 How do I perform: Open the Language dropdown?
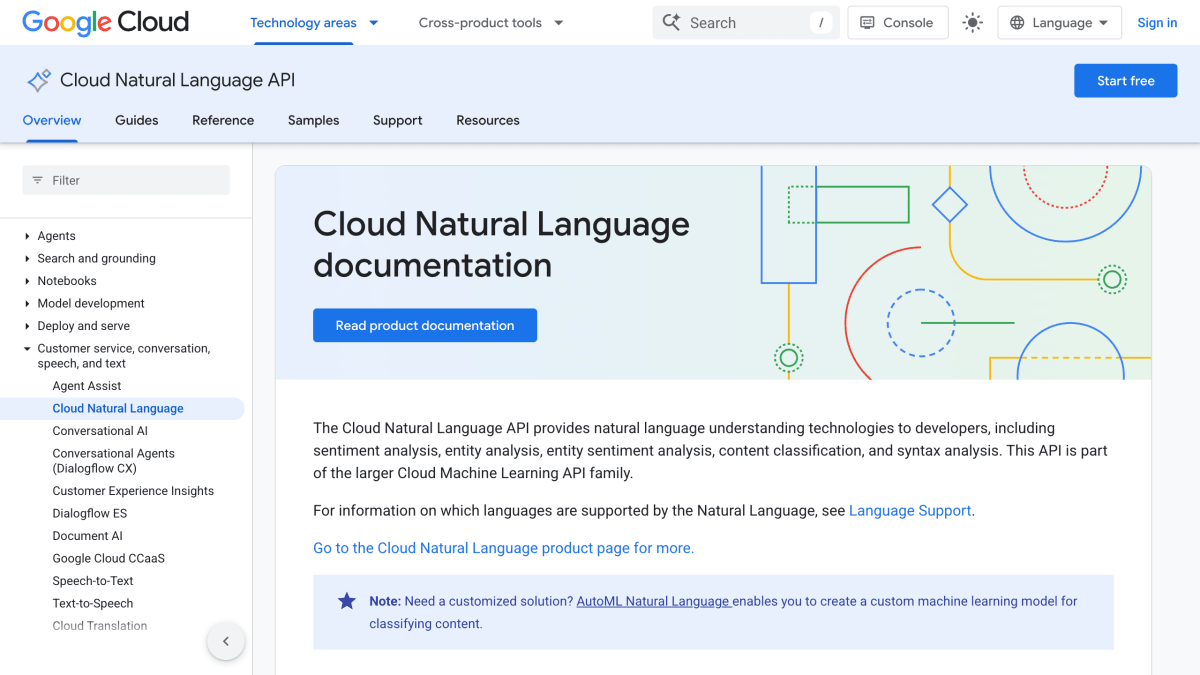click(x=1060, y=23)
